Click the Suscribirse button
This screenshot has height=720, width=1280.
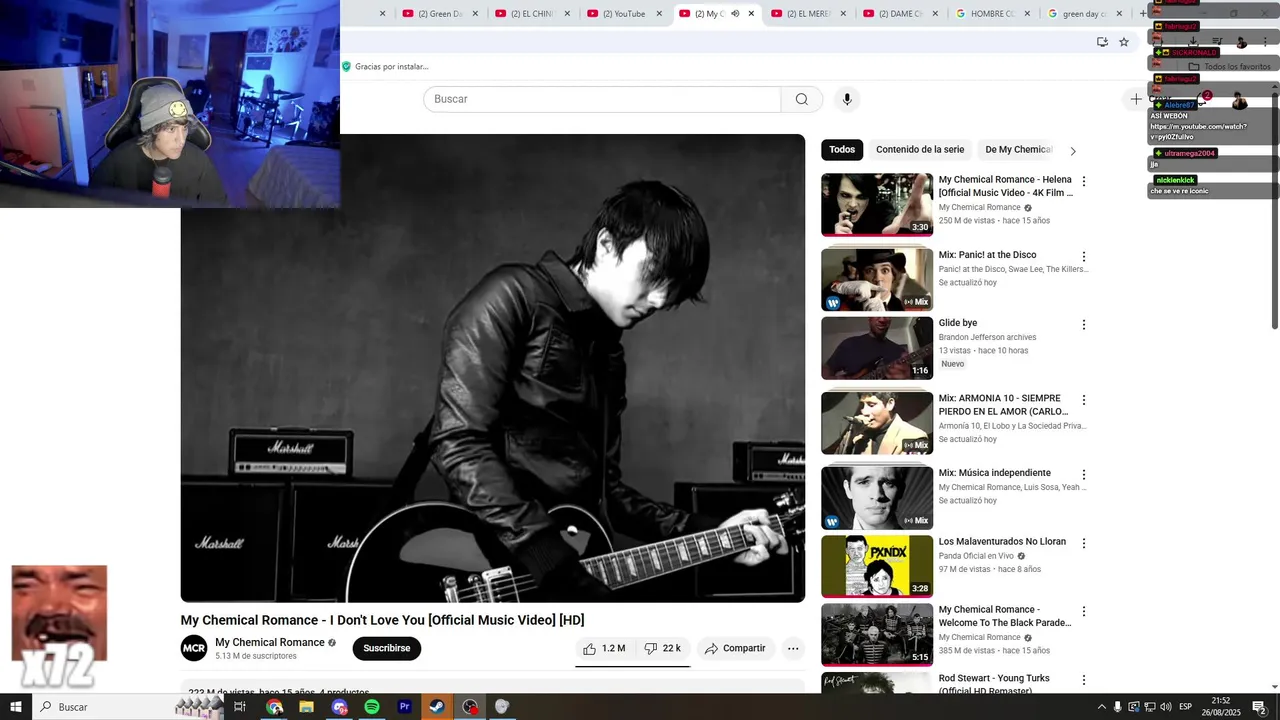point(387,648)
